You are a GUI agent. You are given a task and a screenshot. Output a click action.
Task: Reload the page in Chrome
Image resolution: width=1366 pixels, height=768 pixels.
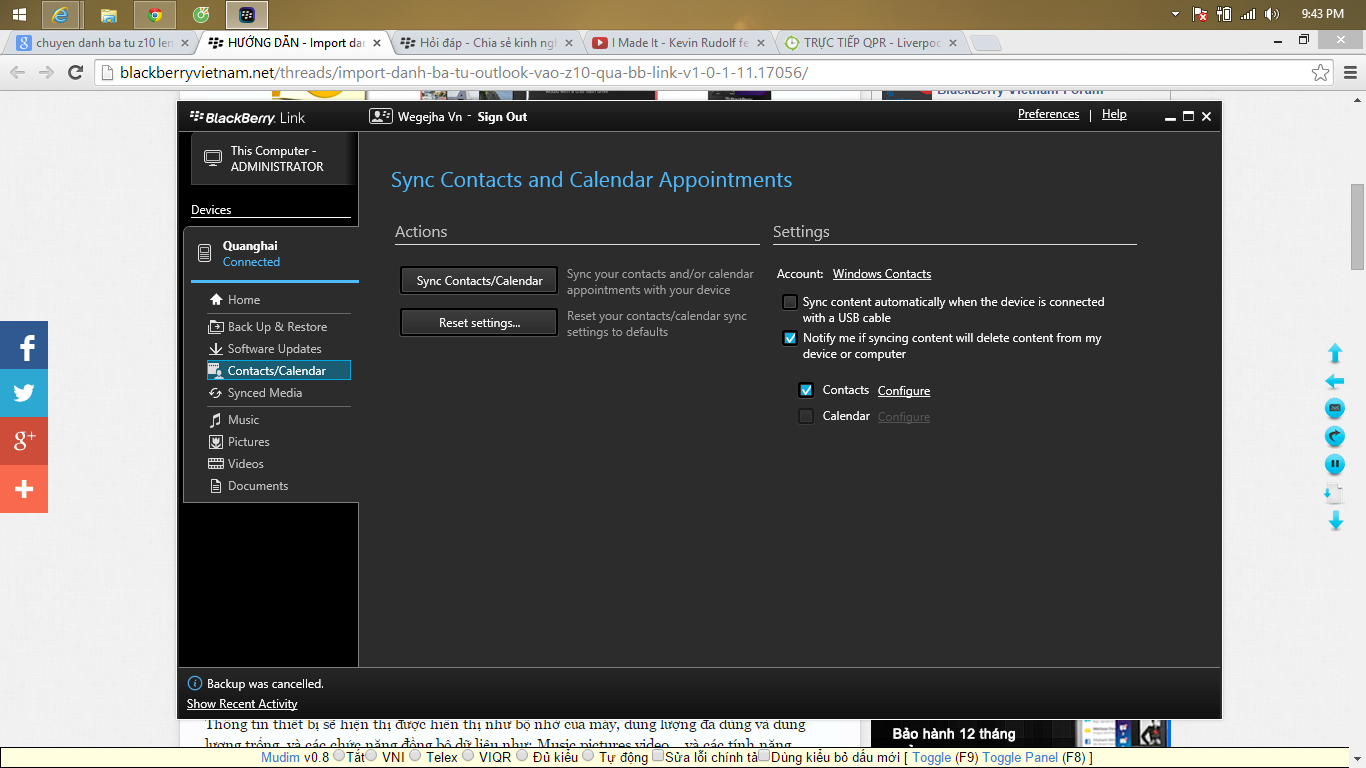pyautogui.click(x=75, y=72)
